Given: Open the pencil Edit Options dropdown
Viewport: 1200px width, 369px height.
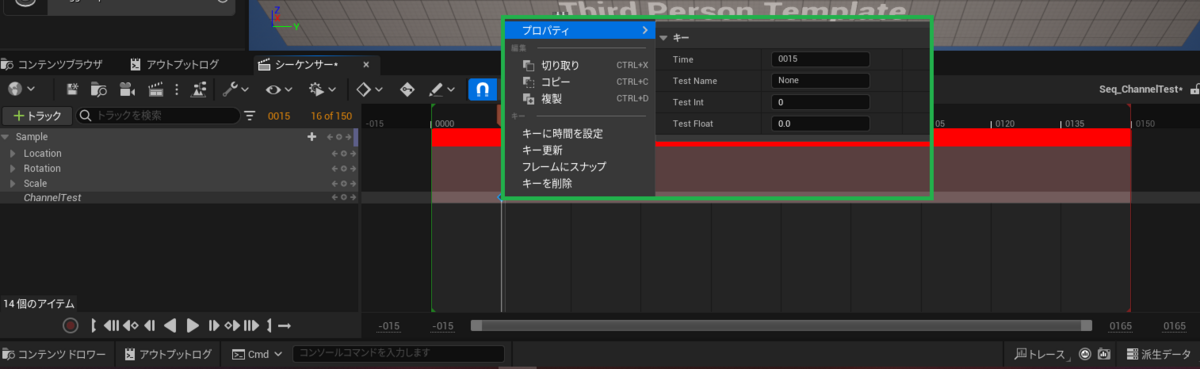Looking at the screenshot, I should tap(441, 90).
